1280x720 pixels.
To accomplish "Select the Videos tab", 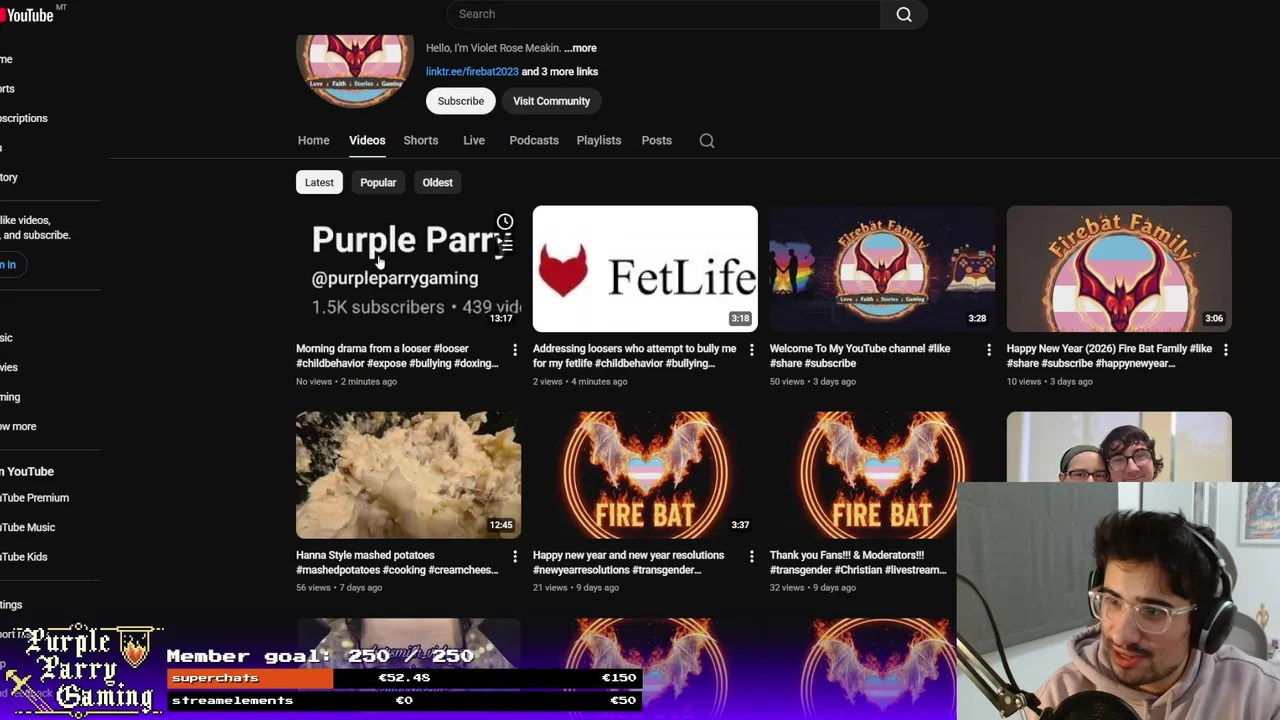I will click(x=367, y=140).
